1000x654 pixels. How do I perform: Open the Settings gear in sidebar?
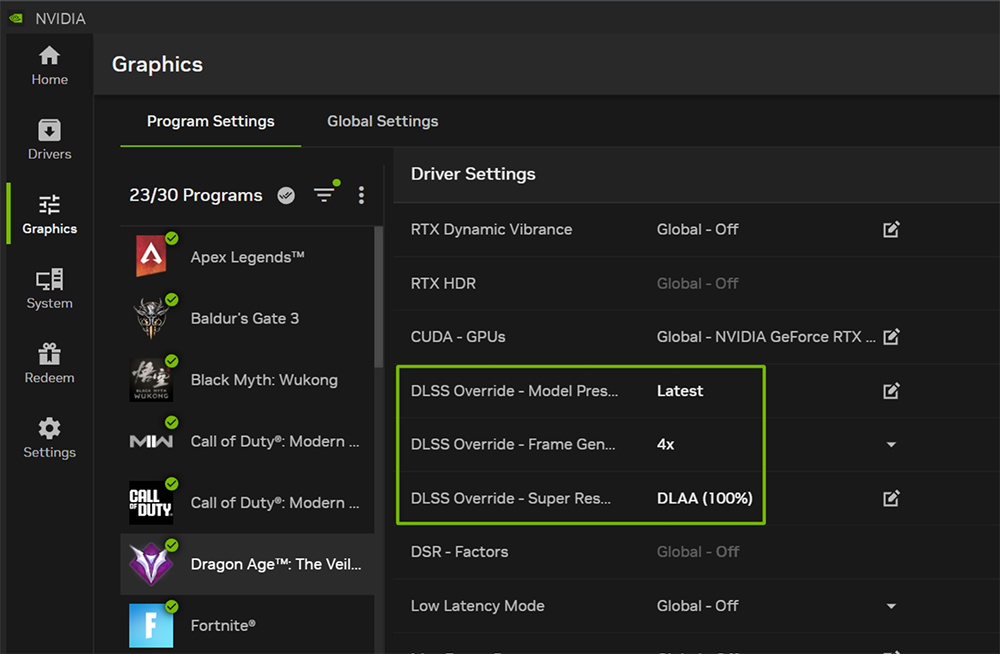pos(49,439)
